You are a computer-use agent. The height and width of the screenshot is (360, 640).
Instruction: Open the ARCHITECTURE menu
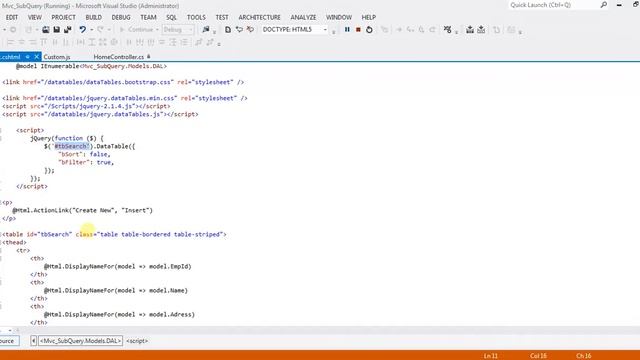(x=260, y=17)
